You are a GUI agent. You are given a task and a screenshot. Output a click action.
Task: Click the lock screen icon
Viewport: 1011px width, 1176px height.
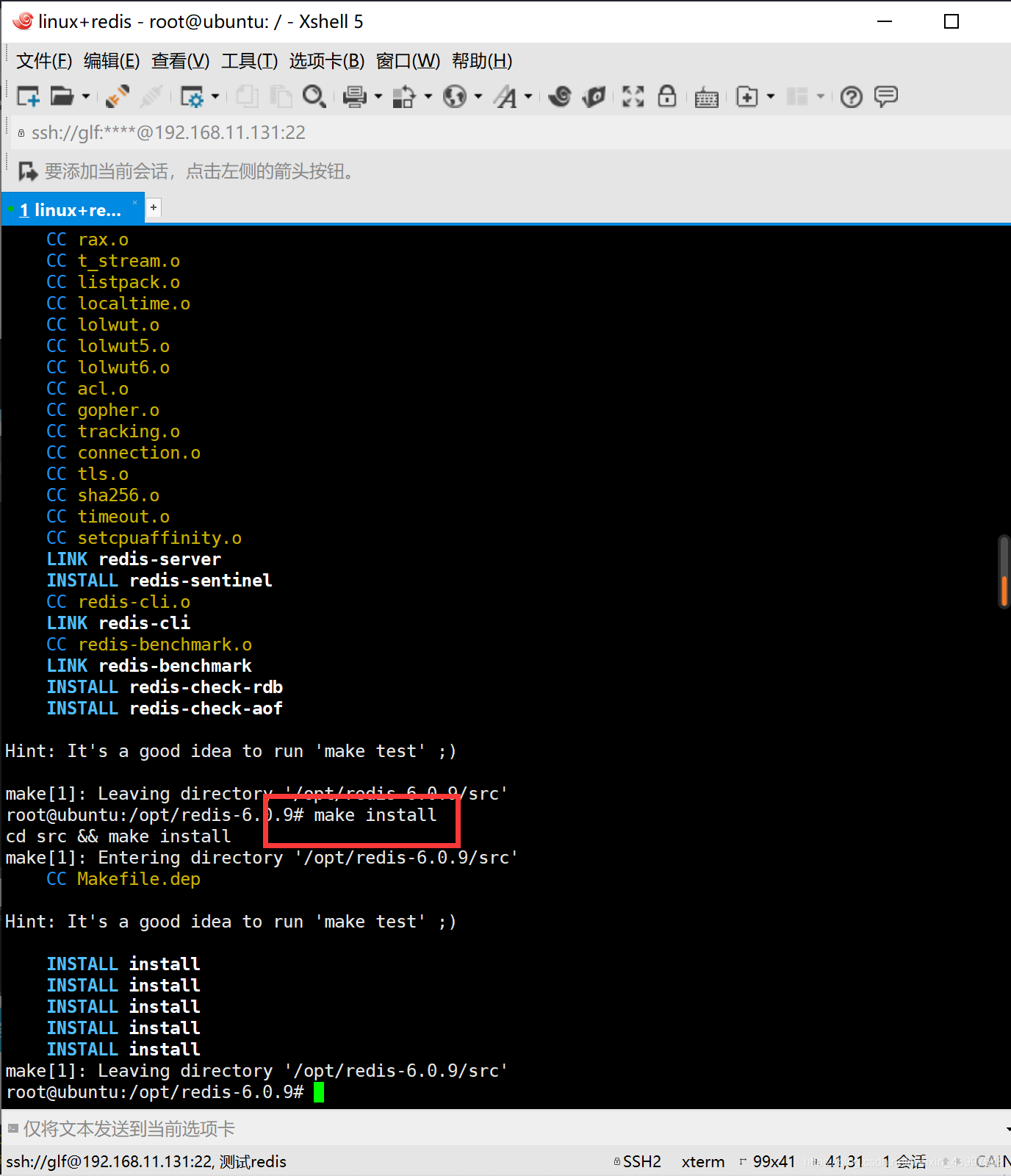(x=667, y=96)
